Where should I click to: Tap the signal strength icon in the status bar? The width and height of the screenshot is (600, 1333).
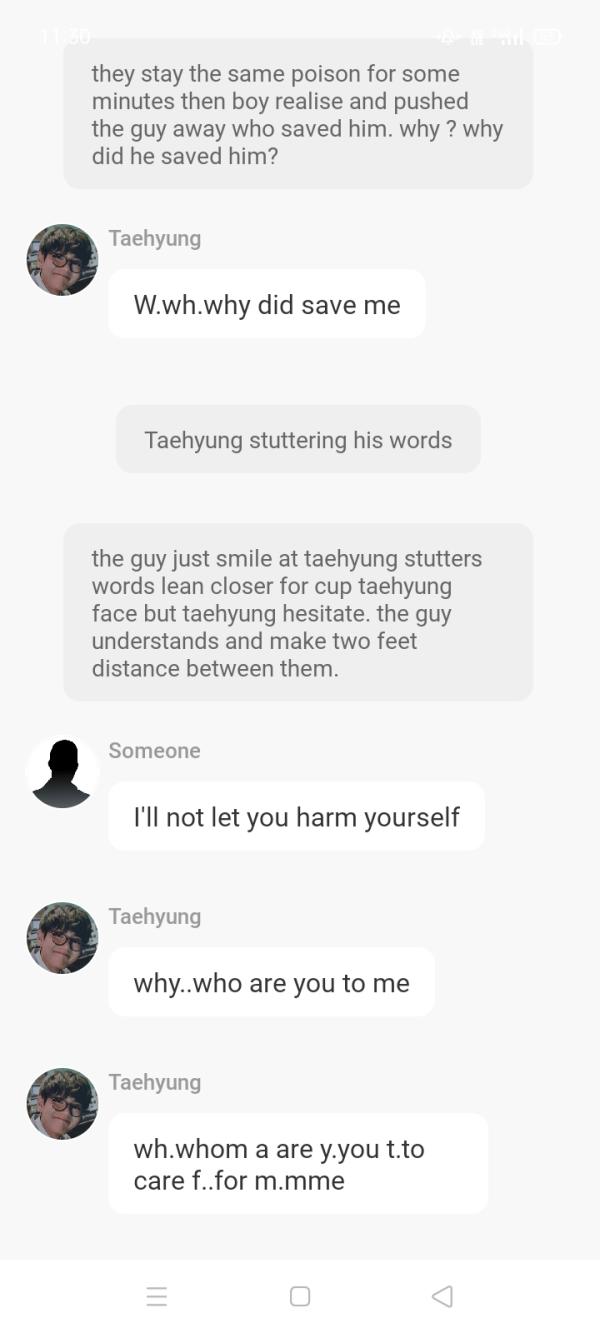tap(511, 37)
